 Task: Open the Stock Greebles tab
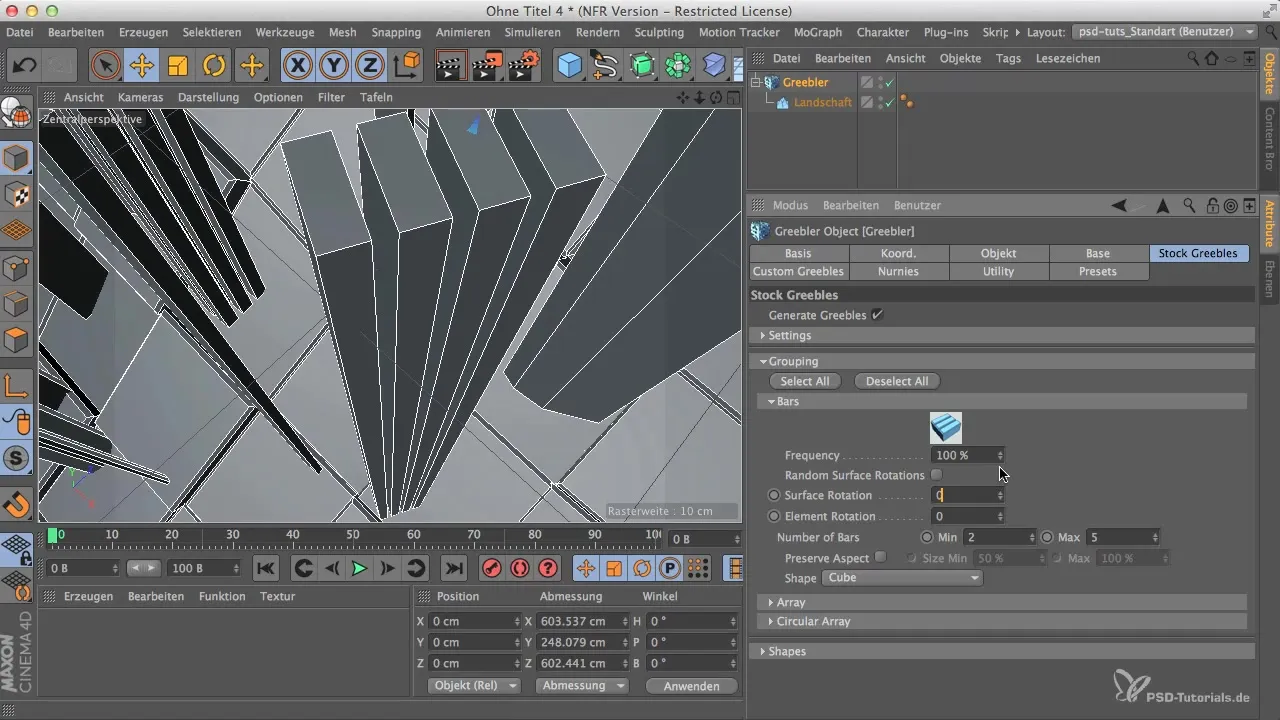[x=1199, y=254]
